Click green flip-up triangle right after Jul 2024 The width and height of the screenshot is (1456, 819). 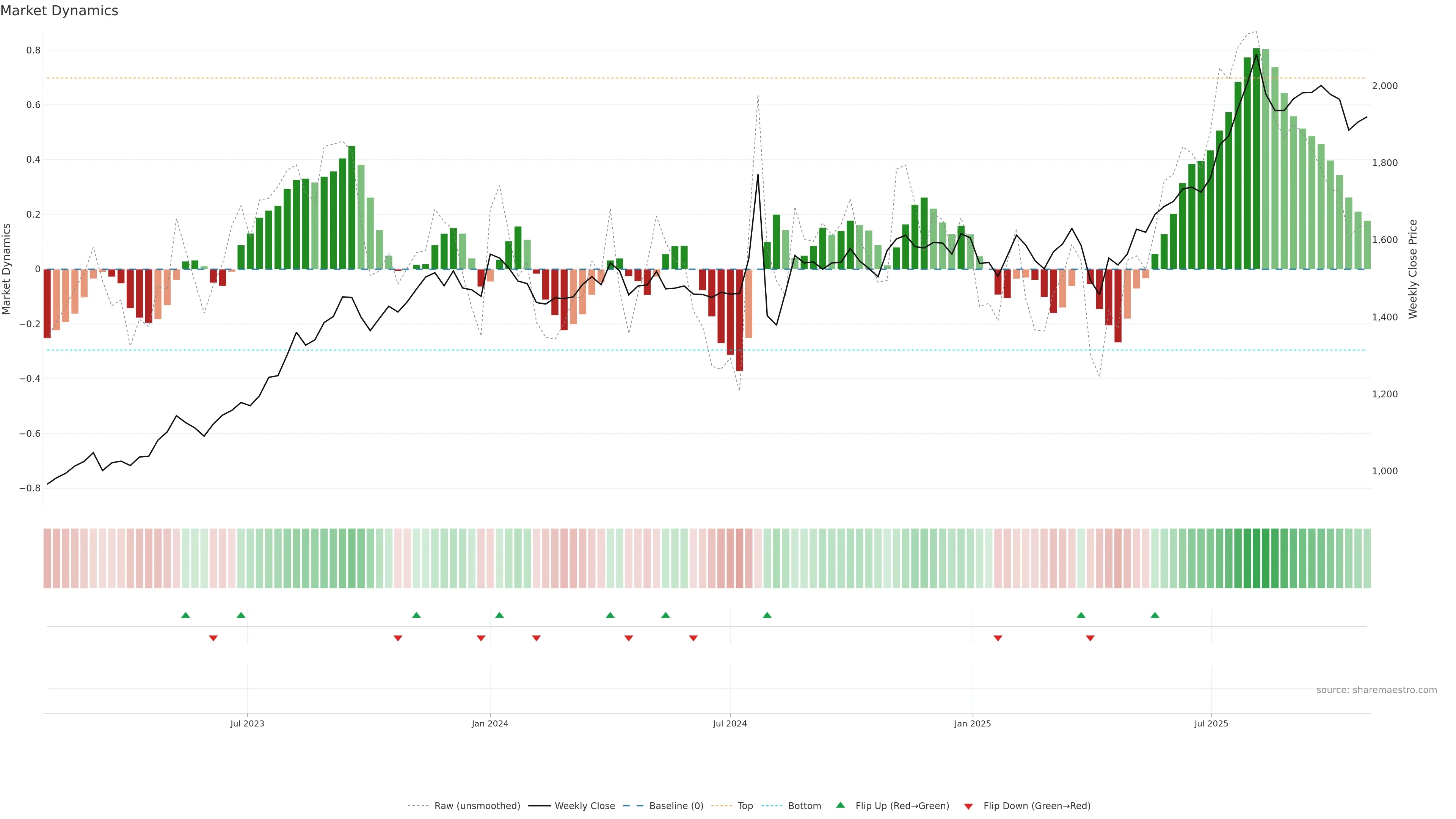point(767,615)
